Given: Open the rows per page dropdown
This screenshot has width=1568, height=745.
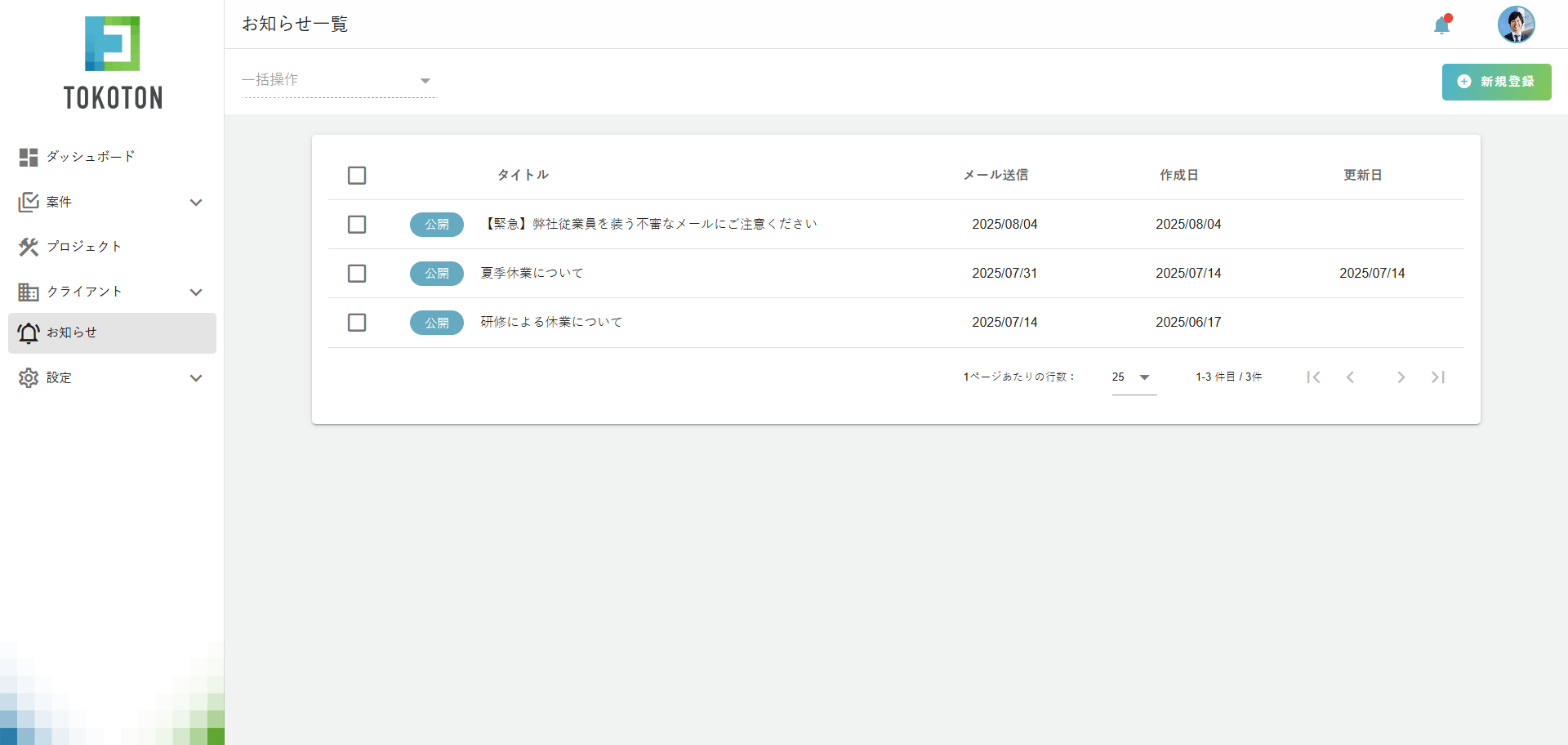Looking at the screenshot, I should 1134,377.
